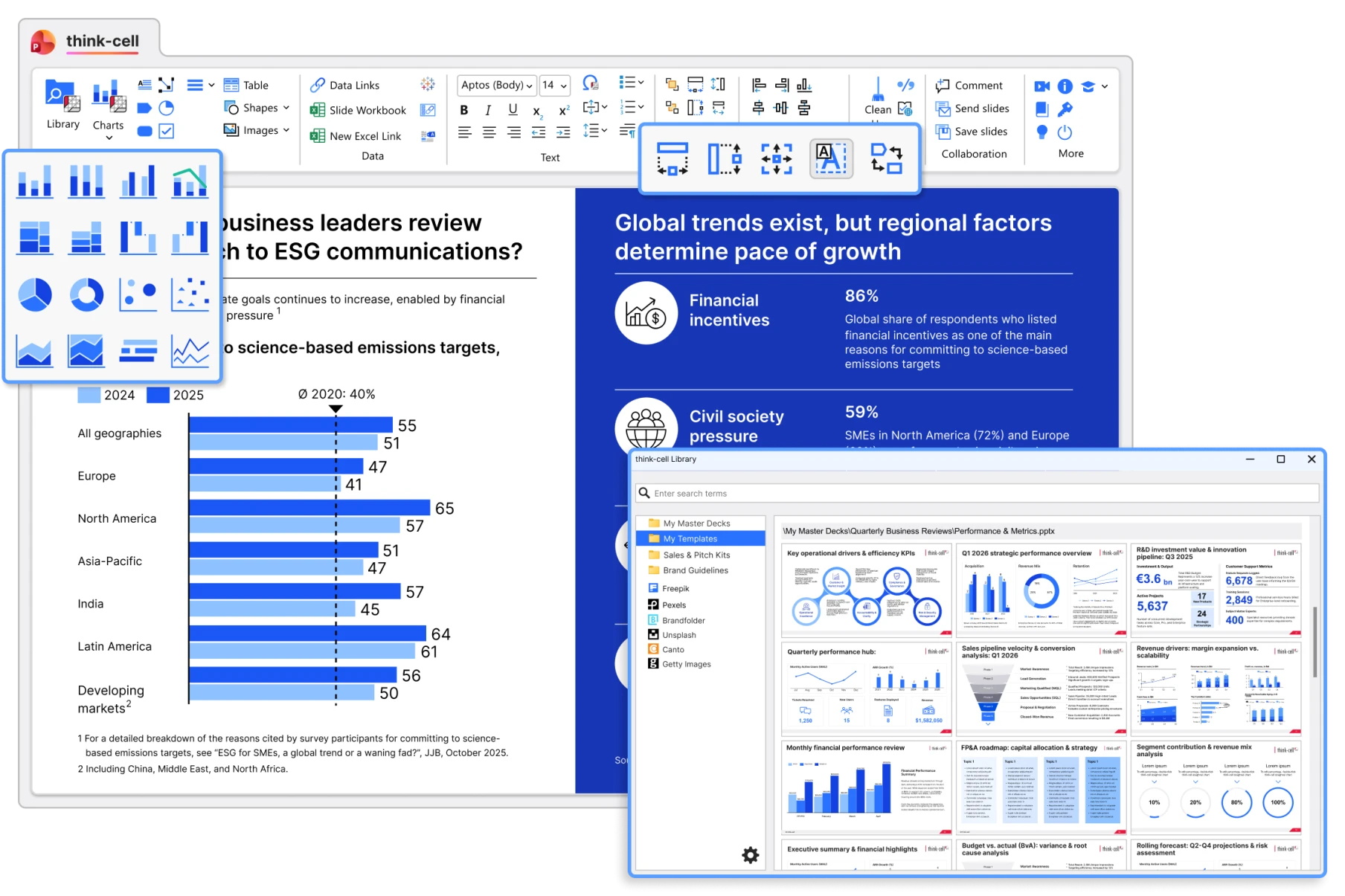The height and width of the screenshot is (896, 1345).
Task: Open the Aptos (Body) font dropdown
Action: pos(496,85)
